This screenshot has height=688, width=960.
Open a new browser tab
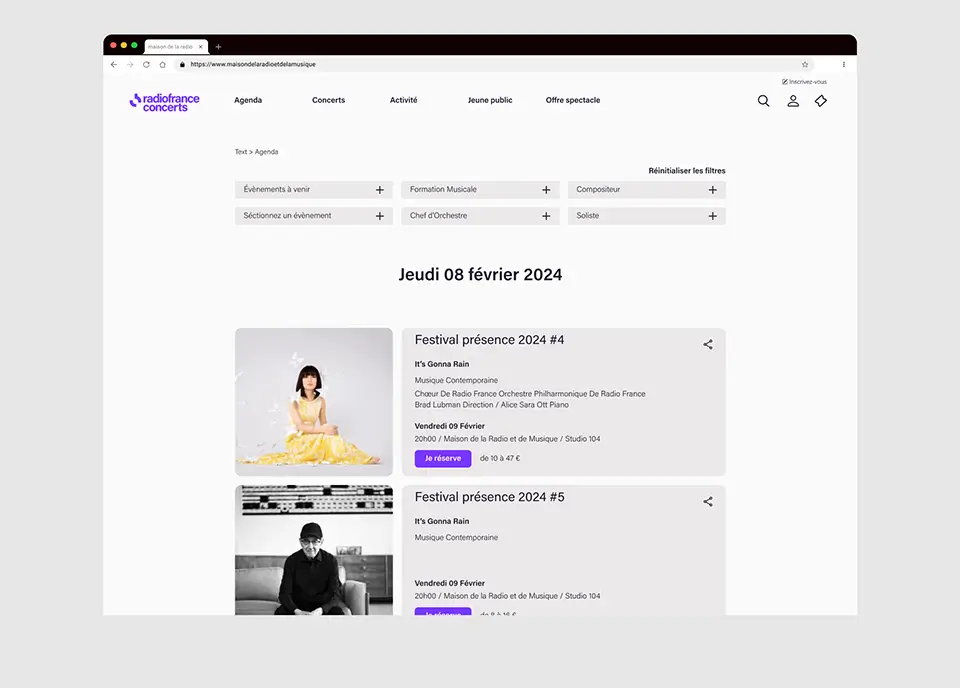pos(219,47)
